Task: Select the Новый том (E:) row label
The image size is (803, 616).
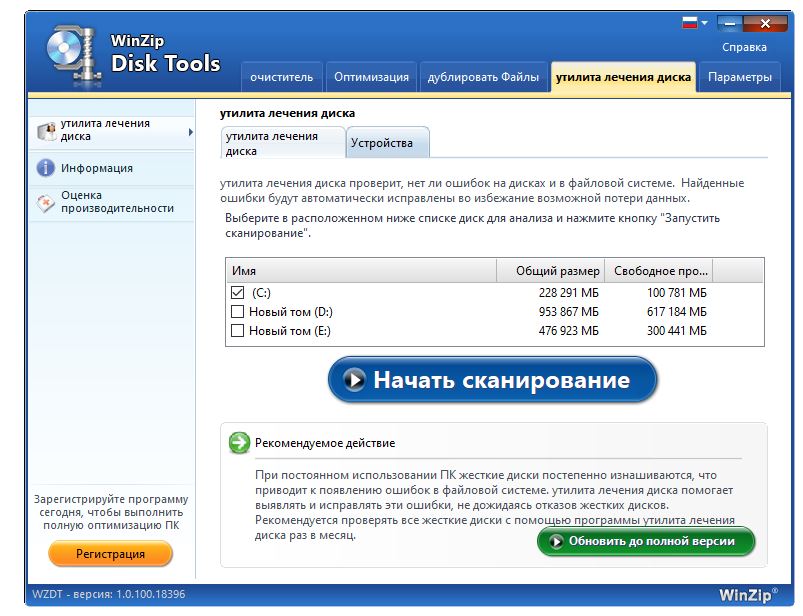Action: tap(290, 331)
